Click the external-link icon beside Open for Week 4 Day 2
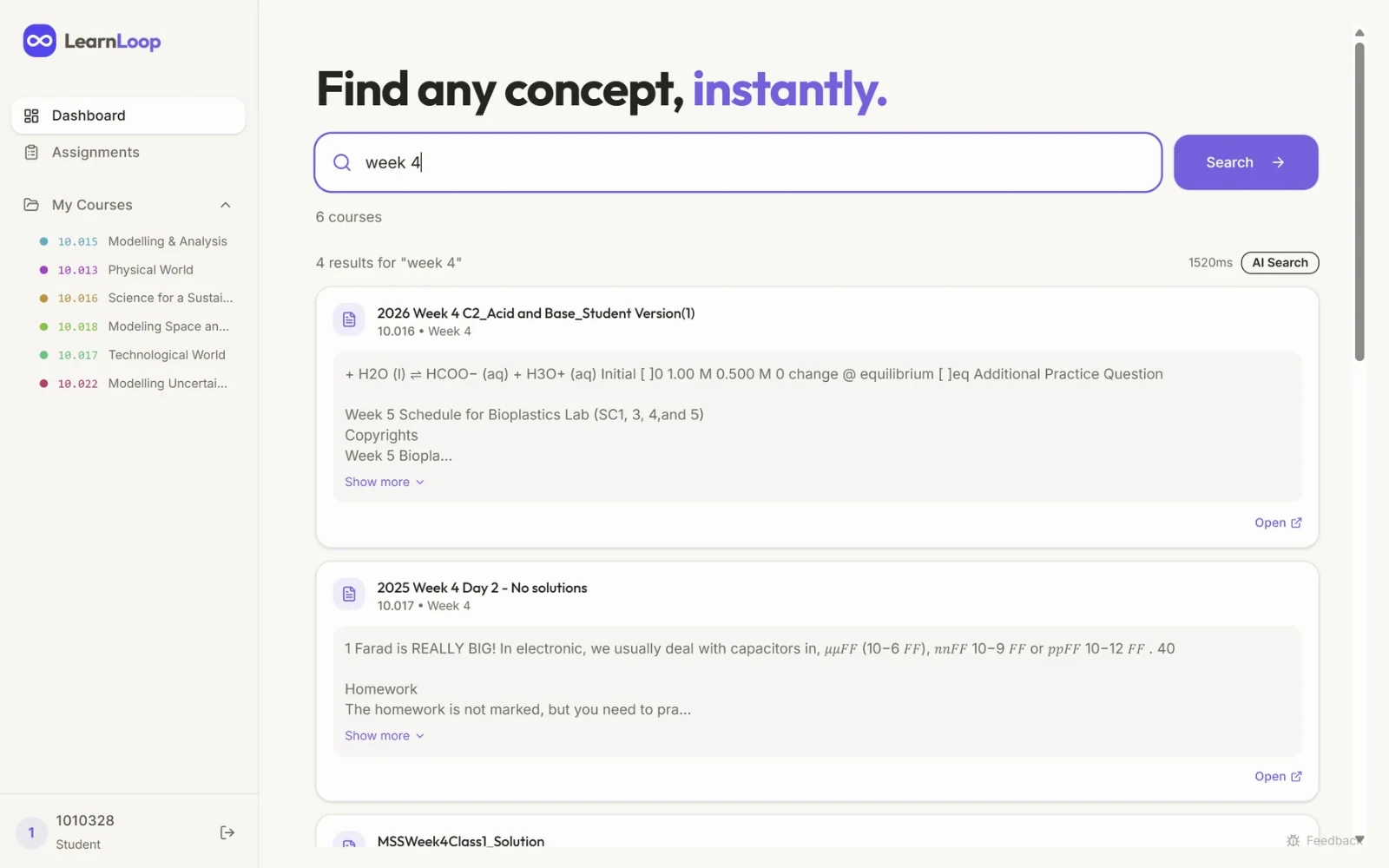Screen dimensions: 1389x868 click(x=1296, y=776)
